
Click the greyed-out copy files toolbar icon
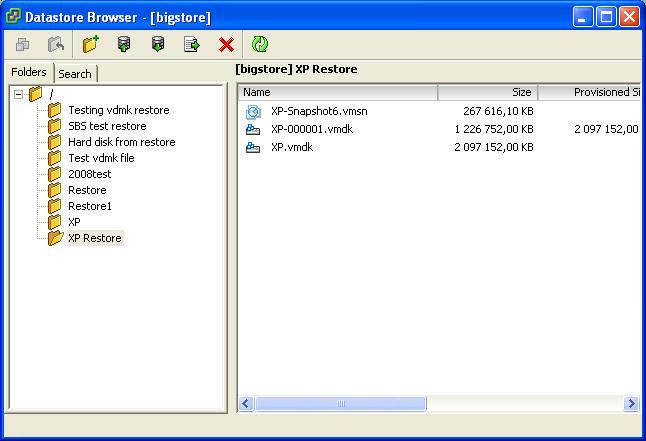coord(22,44)
